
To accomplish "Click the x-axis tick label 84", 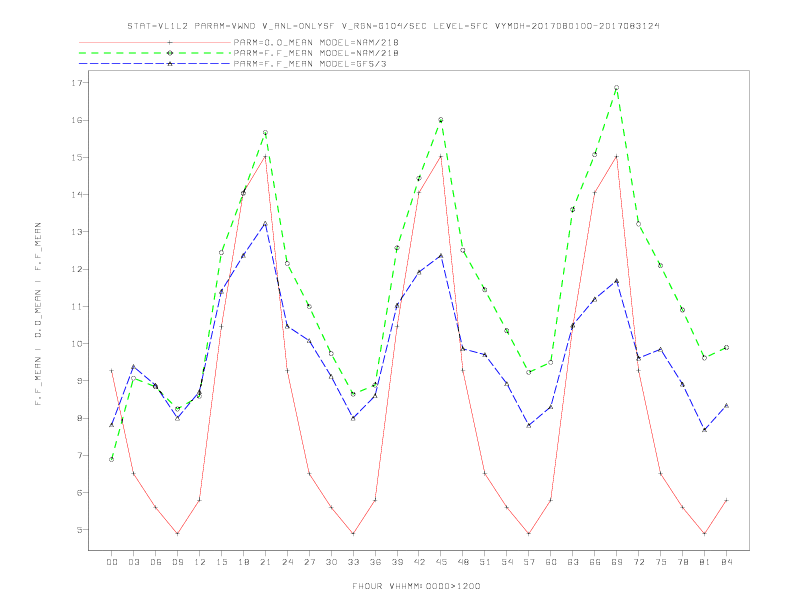I will coord(726,562).
